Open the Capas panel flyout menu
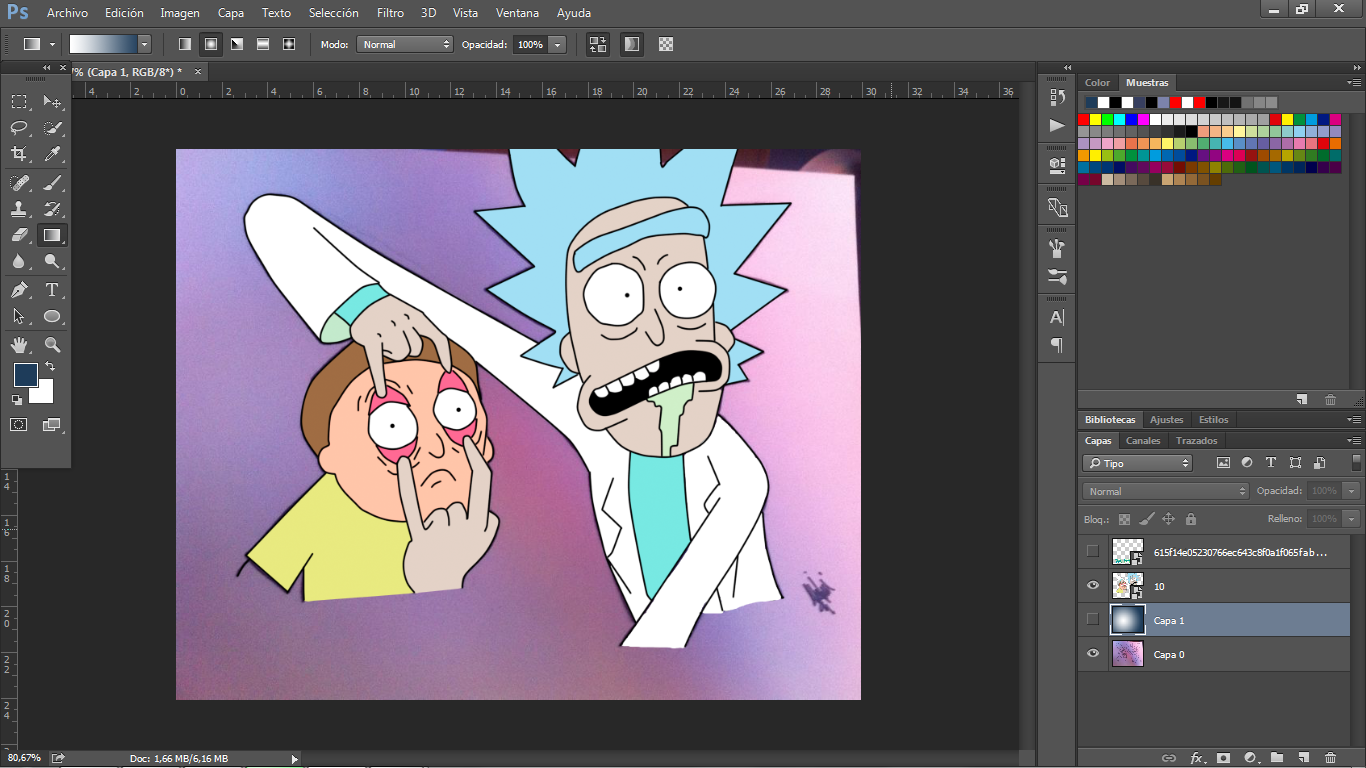The image size is (1366, 768). 1354,441
